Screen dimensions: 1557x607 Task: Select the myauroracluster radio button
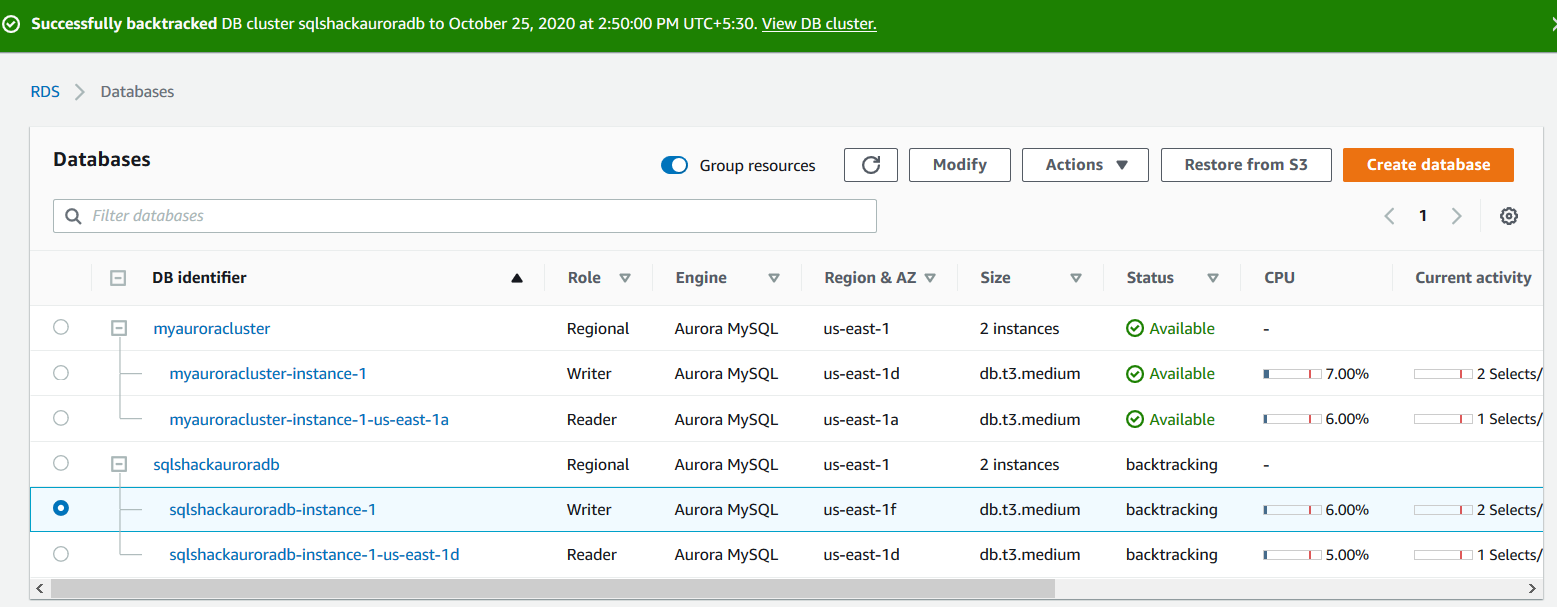(61, 327)
